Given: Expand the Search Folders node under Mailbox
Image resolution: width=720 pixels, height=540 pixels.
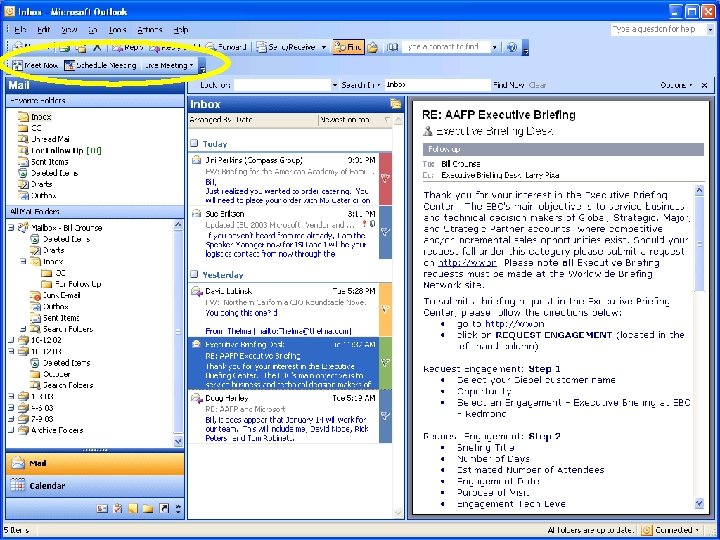Looking at the screenshot, I should (23, 329).
